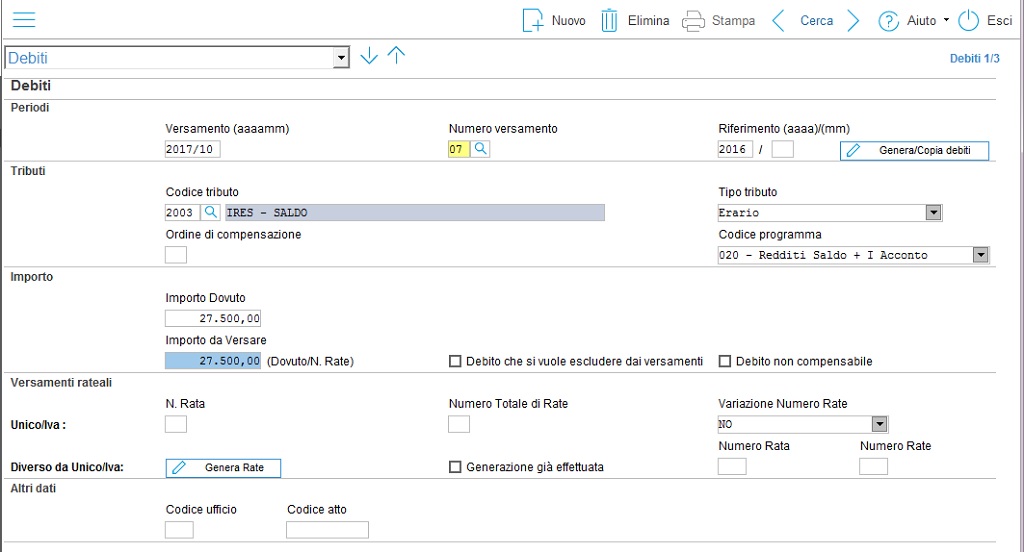Expand the Debiti section dropdown

341,58
